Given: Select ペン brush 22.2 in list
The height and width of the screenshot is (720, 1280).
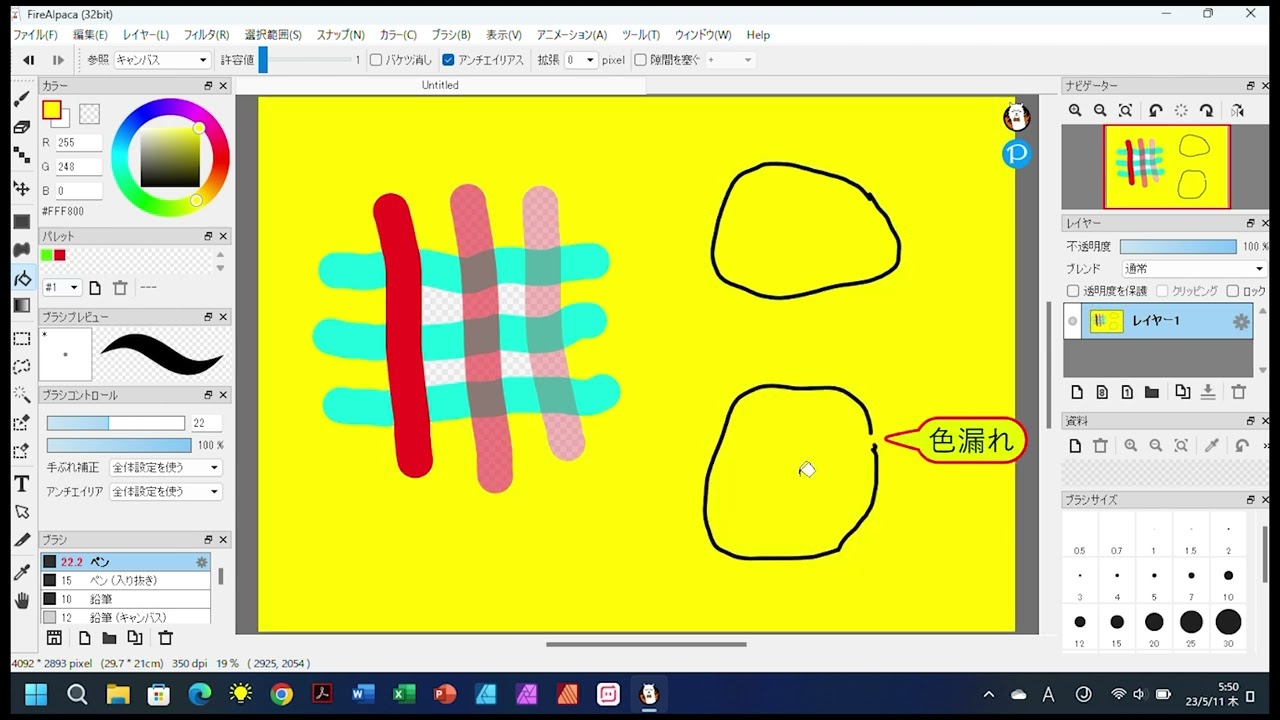Looking at the screenshot, I should (126, 562).
